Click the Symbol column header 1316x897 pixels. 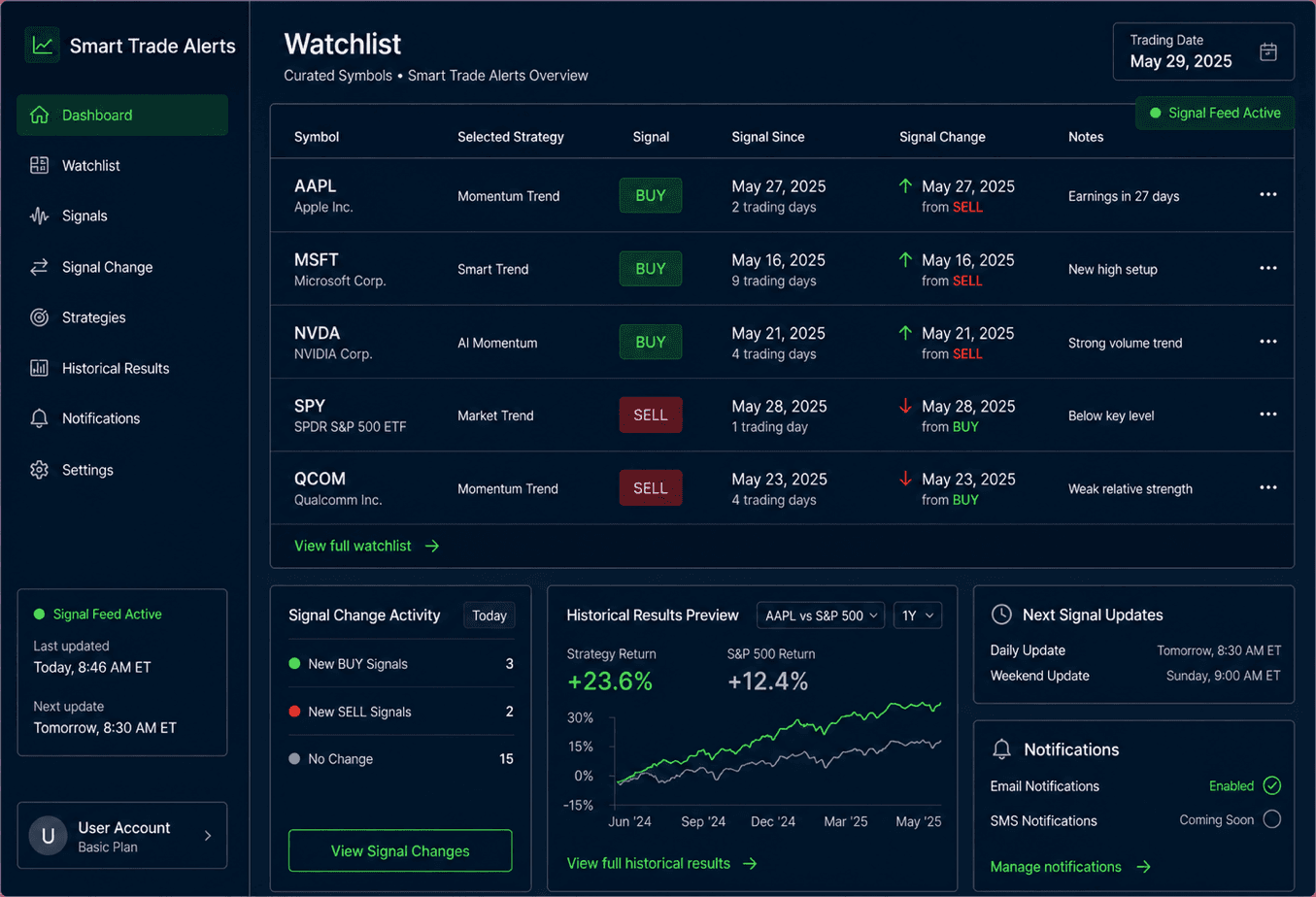click(x=317, y=137)
